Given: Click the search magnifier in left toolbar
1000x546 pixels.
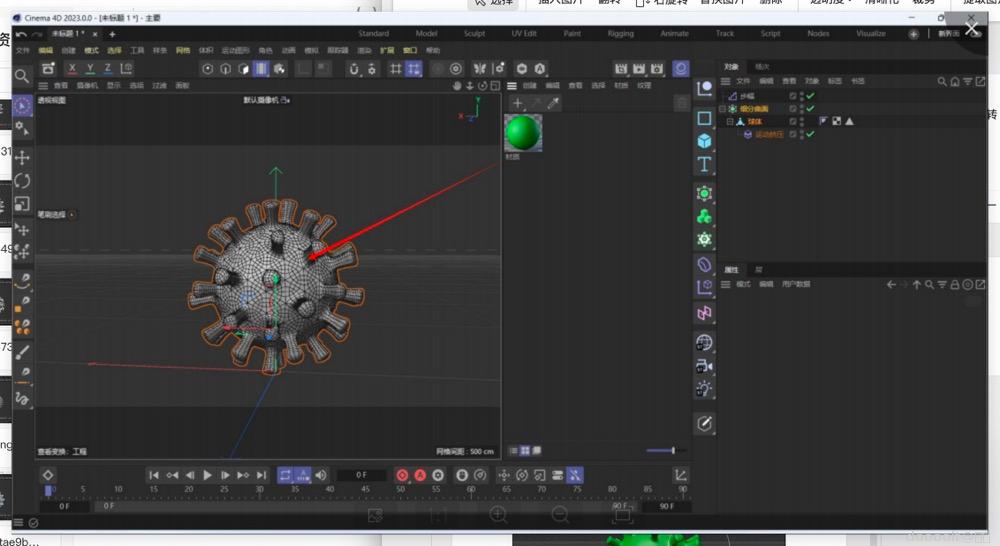Looking at the screenshot, I should (22, 76).
